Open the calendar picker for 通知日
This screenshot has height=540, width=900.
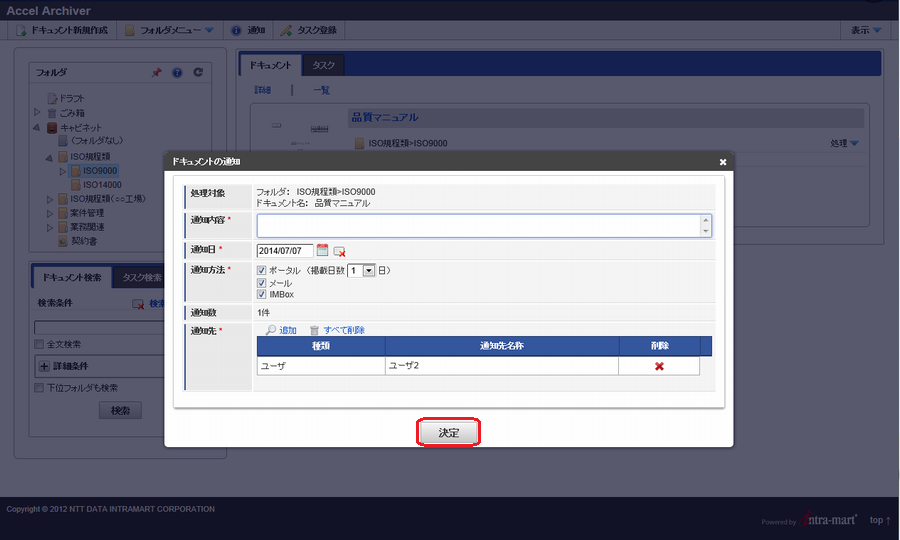coord(323,250)
